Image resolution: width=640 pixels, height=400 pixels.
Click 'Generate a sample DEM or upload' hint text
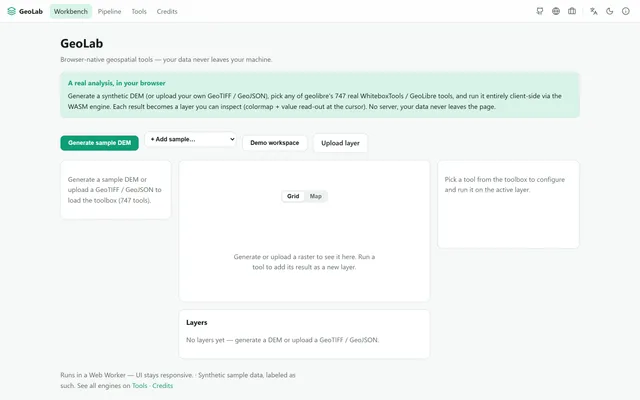click(x=115, y=190)
